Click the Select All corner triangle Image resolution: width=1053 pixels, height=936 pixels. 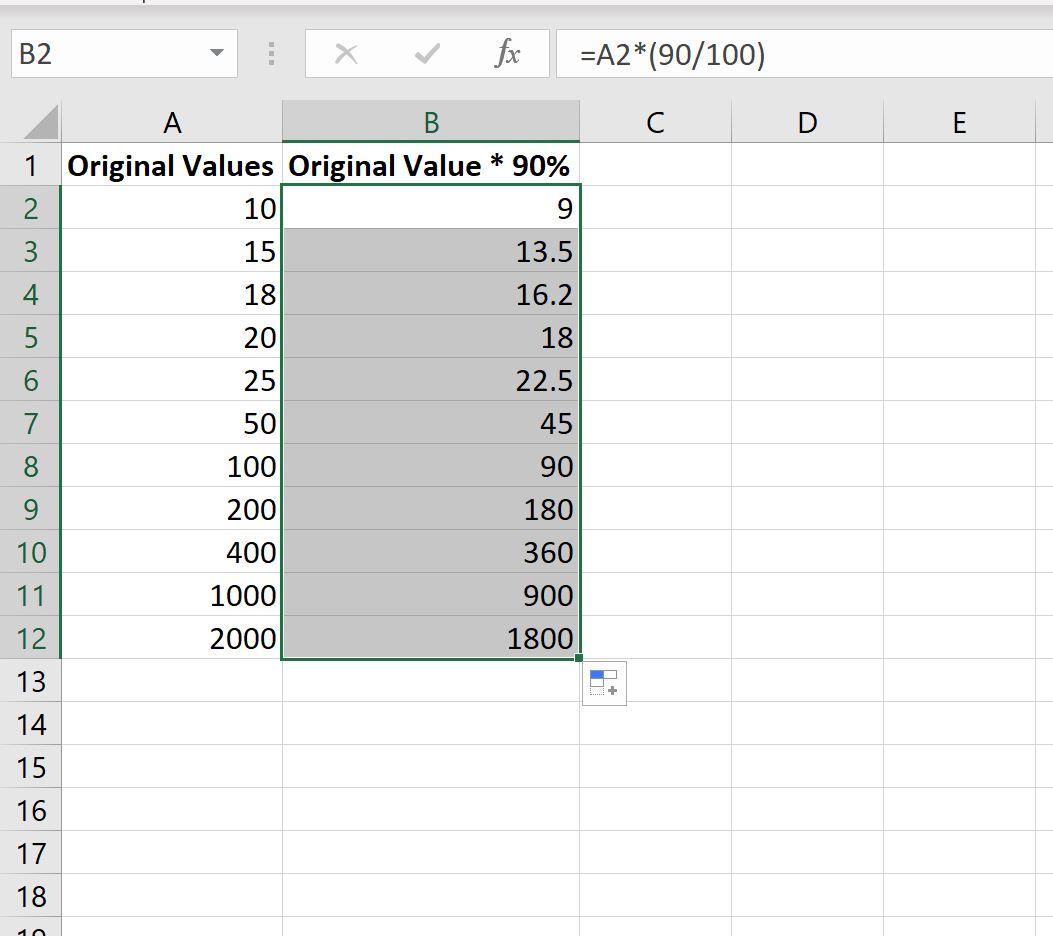(40, 123)
